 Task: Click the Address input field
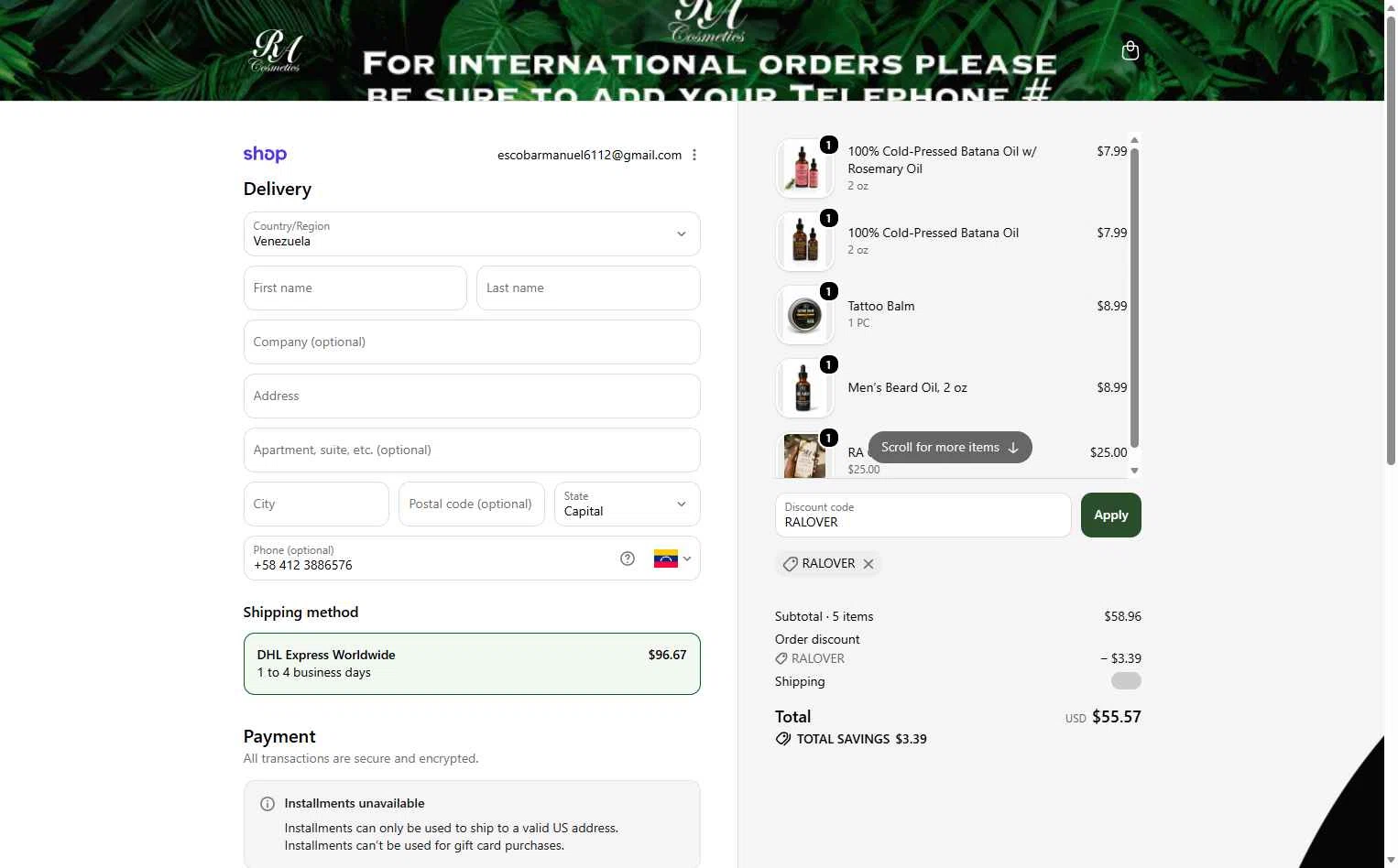(x=472, y=396)
